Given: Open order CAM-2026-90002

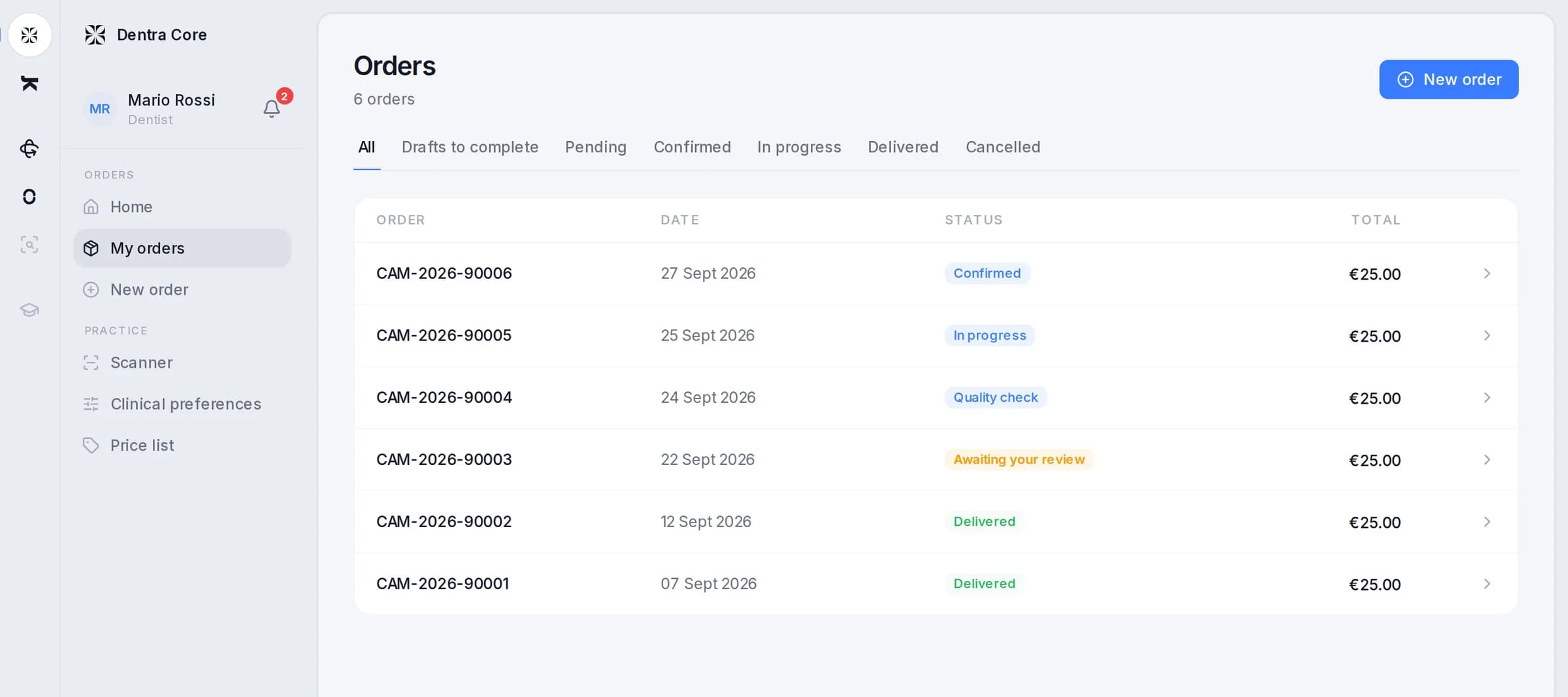Looking at the screenshot, I should point(936,522).
